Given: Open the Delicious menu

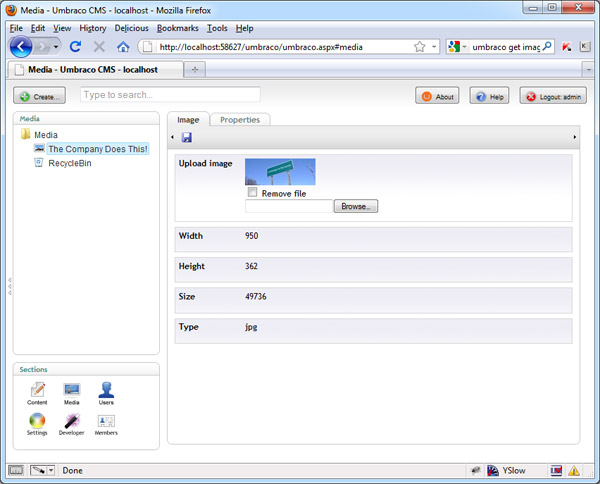Looking at the screenshot, I should [131, 28].
